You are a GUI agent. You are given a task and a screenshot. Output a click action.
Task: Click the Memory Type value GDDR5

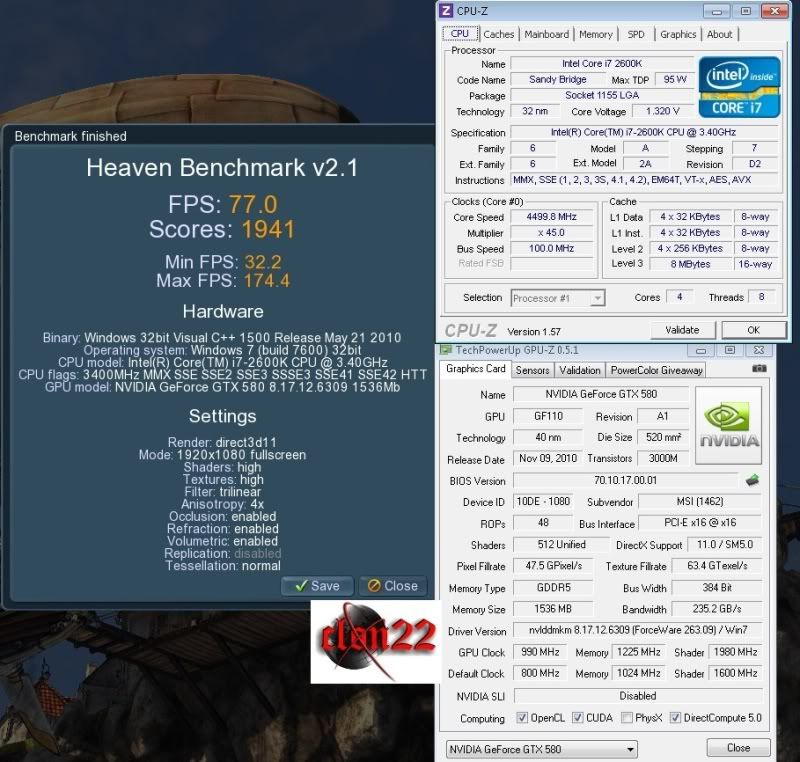[x=554, y=588]
